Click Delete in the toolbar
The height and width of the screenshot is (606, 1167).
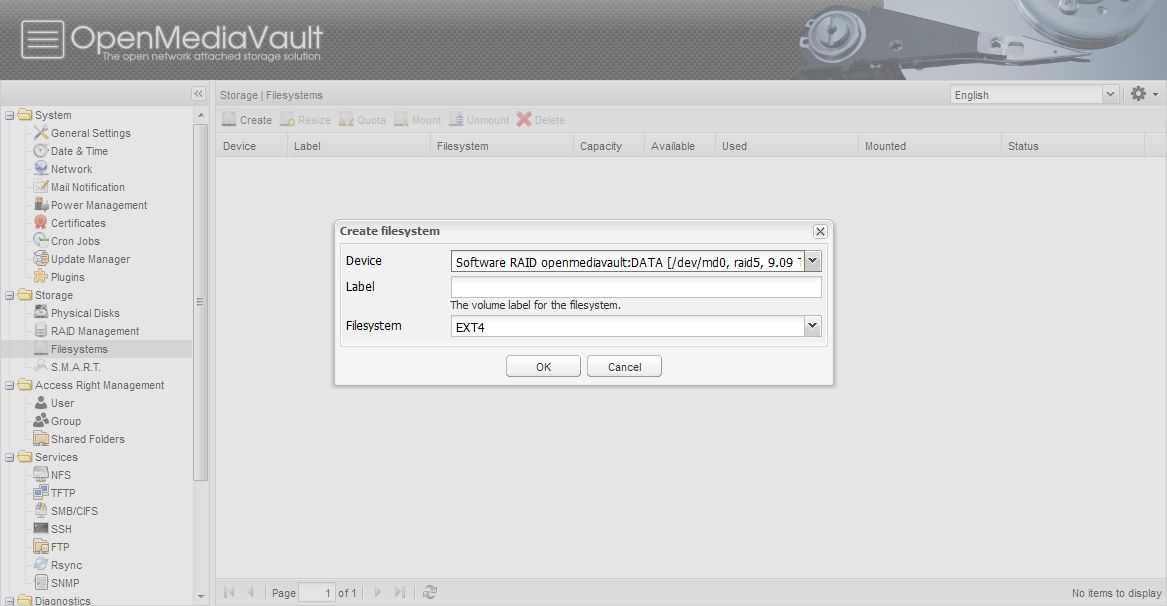click(541, 120)
